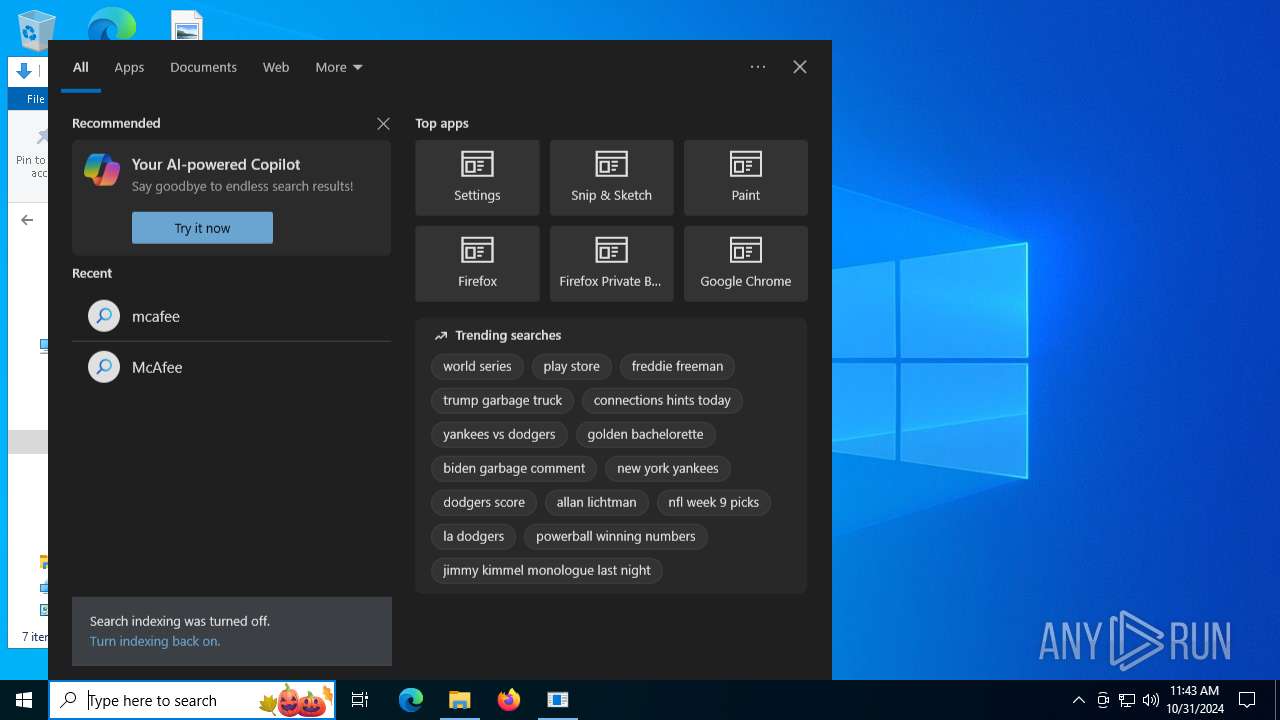Open Firefox from the taskbar
Screen dimensions: 1280x720
[509, 700]
